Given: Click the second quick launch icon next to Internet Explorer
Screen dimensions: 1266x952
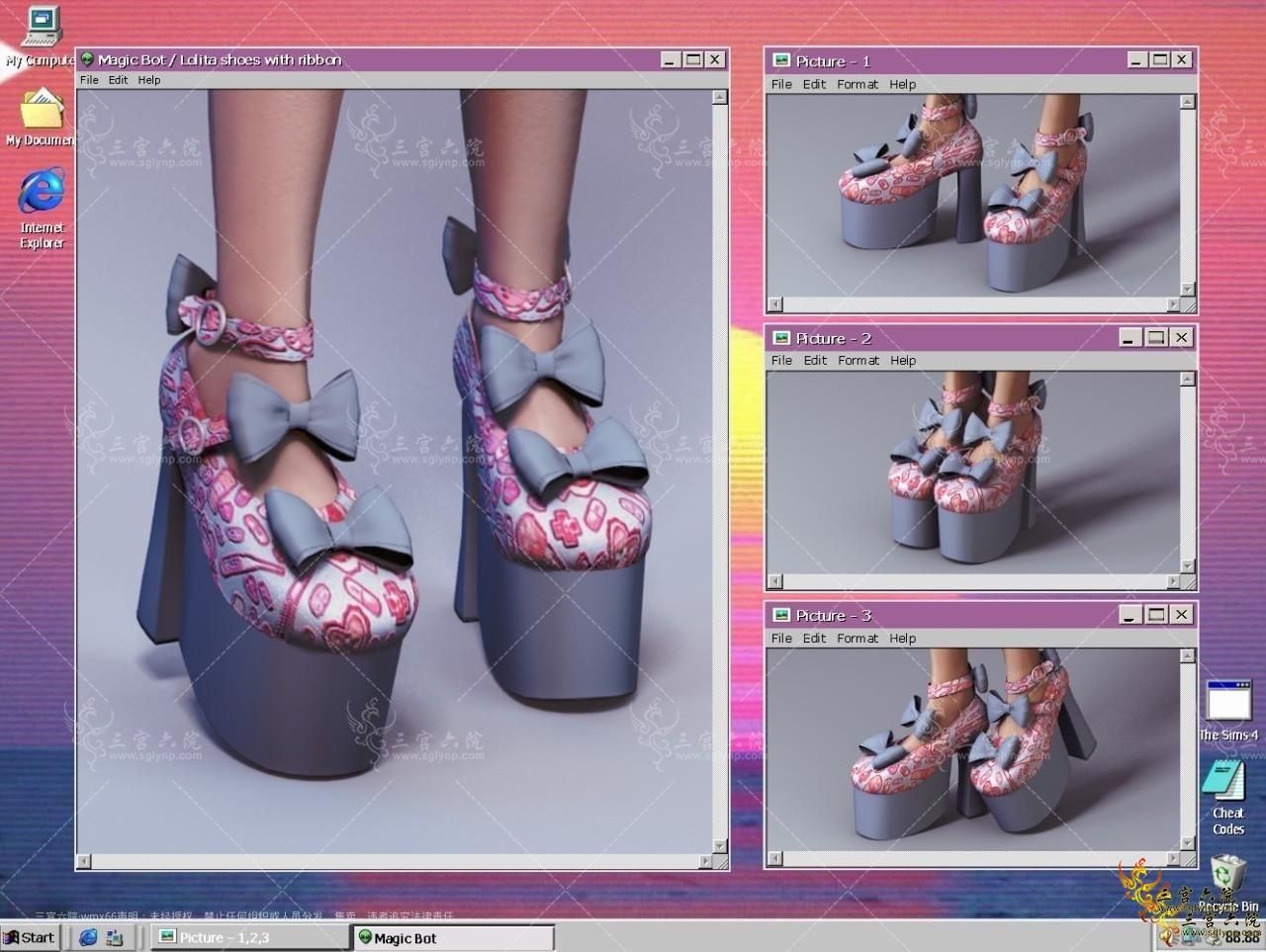Looking at the screenshot, I should [x=114, y=937].
